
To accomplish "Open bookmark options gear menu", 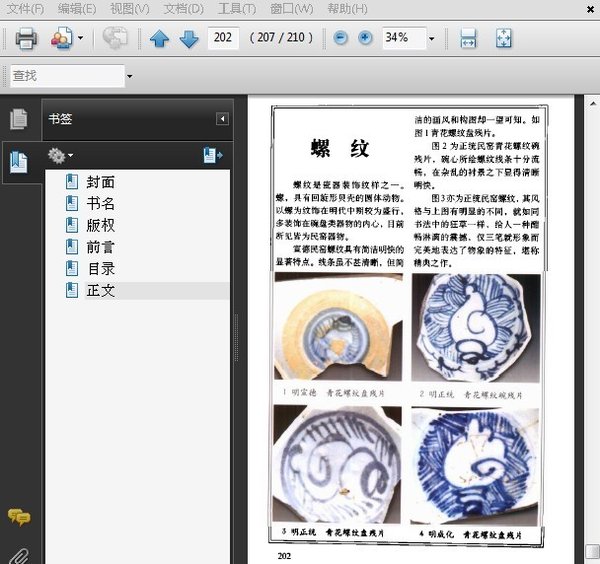I will 60,156.
